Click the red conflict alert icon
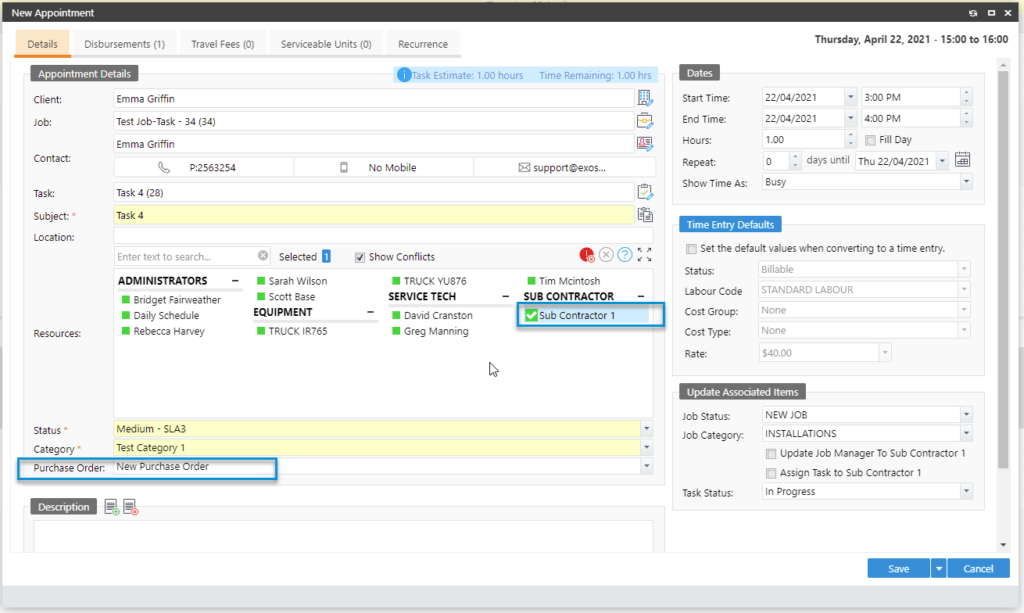Screen dimensions: 1024x613 pos(586,255)
